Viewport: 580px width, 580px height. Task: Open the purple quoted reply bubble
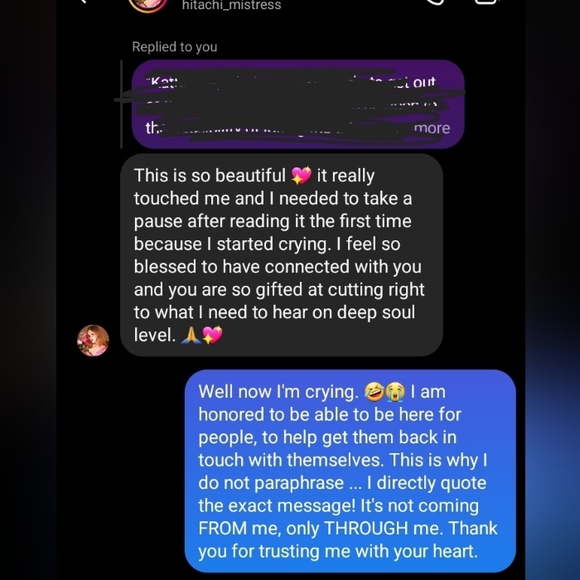(298, 104)
